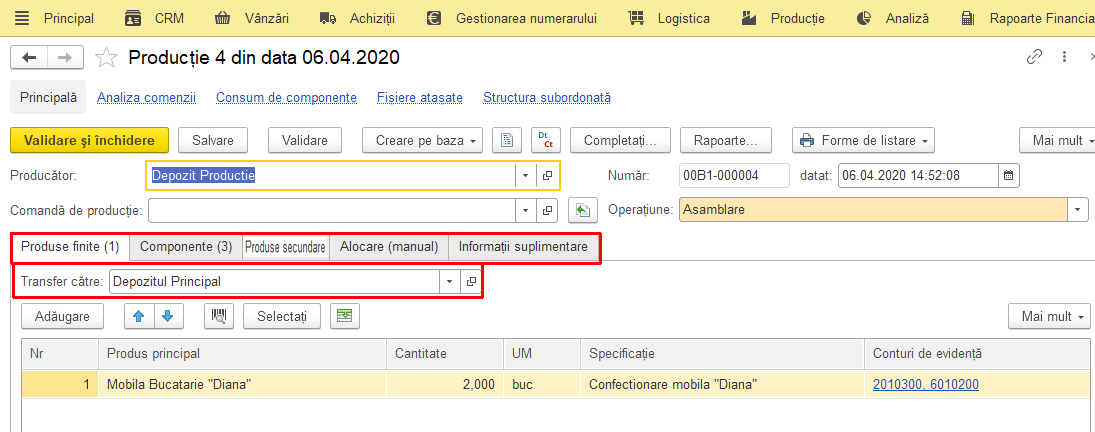The image size is (1095, 432).
Task: Click the green table icon beside Selectați
Action: point(344,316)
